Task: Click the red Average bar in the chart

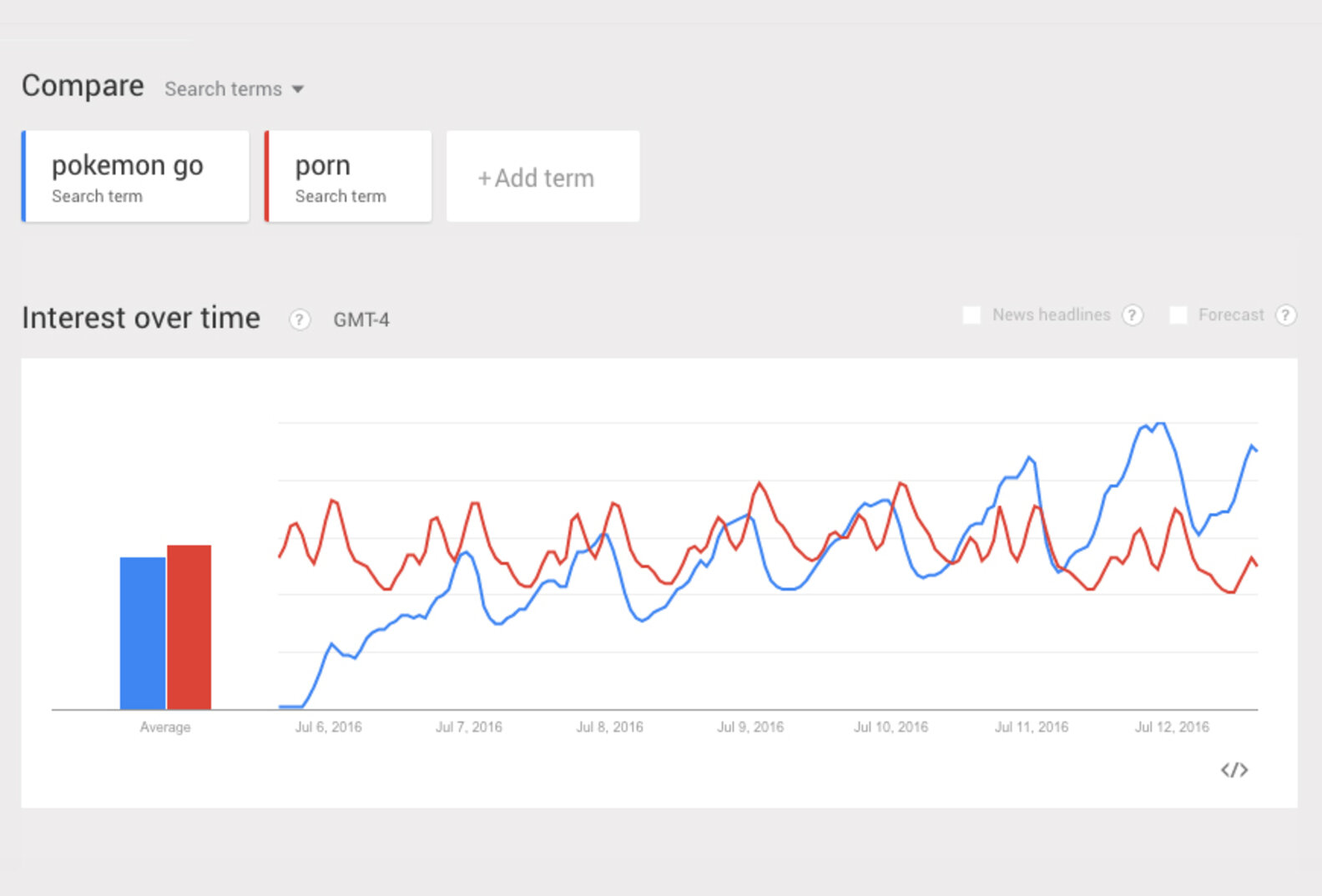Action: pos(189,626)
